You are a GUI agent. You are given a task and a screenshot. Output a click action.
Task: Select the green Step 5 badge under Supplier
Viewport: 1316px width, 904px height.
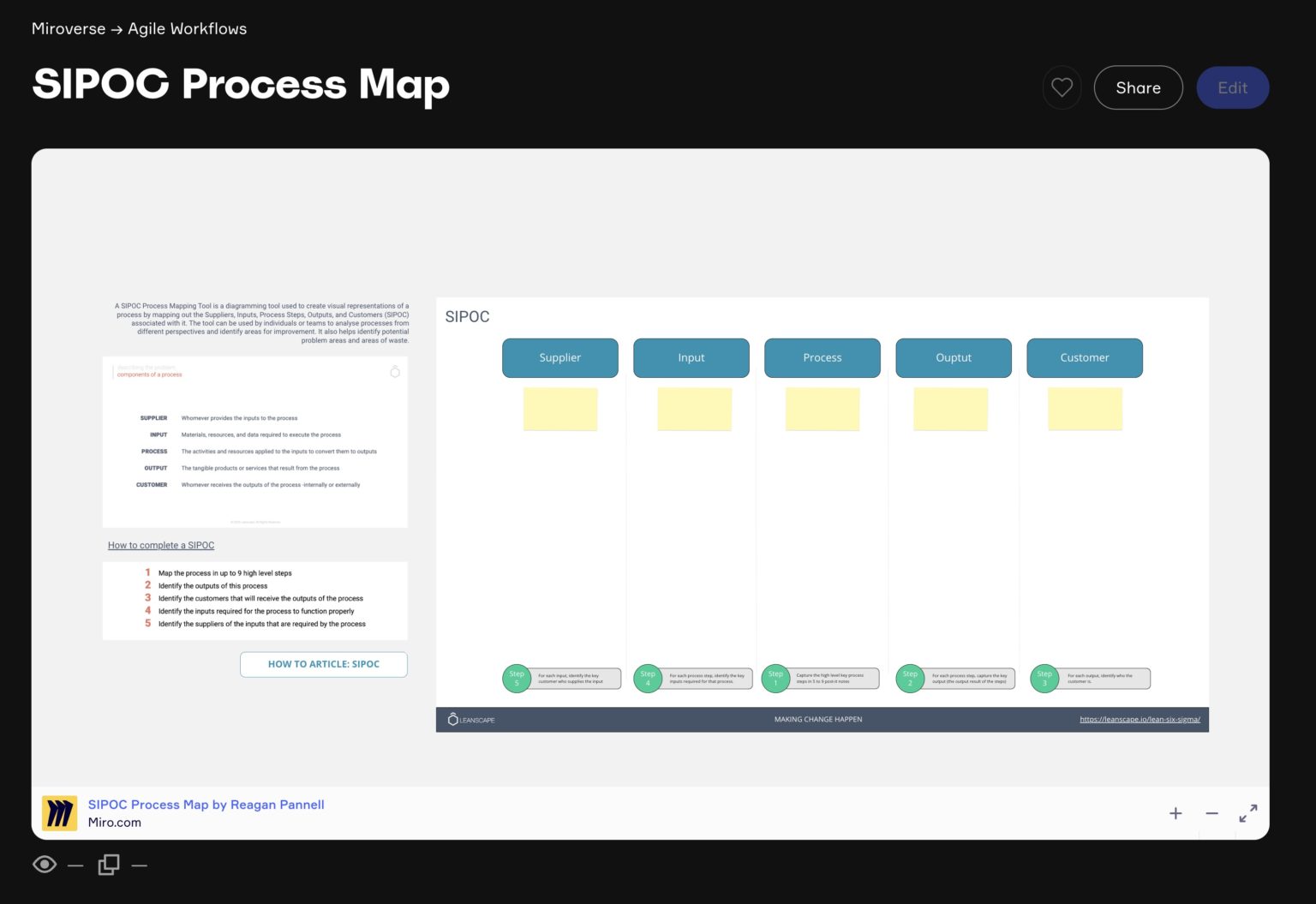coord(517,678)
